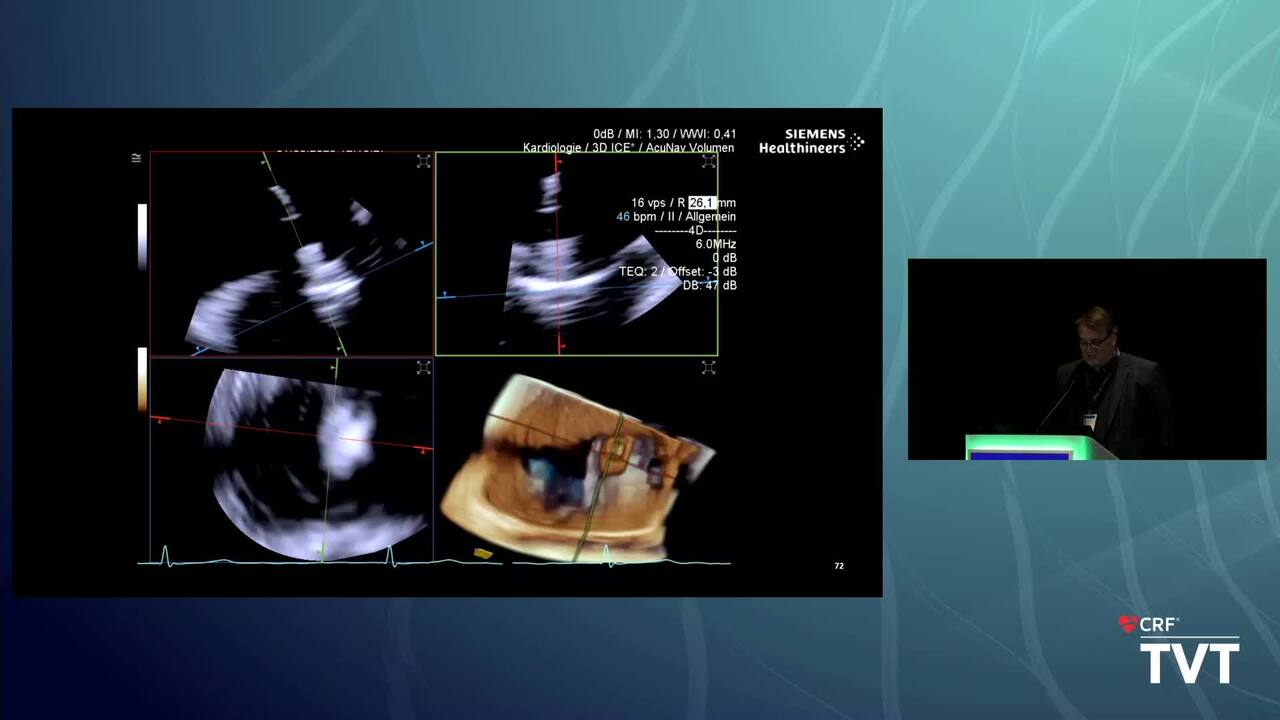1280x720 pixels.
Task: Click the Siemens Healthineers logo
Action: click(x=811, y=141)
